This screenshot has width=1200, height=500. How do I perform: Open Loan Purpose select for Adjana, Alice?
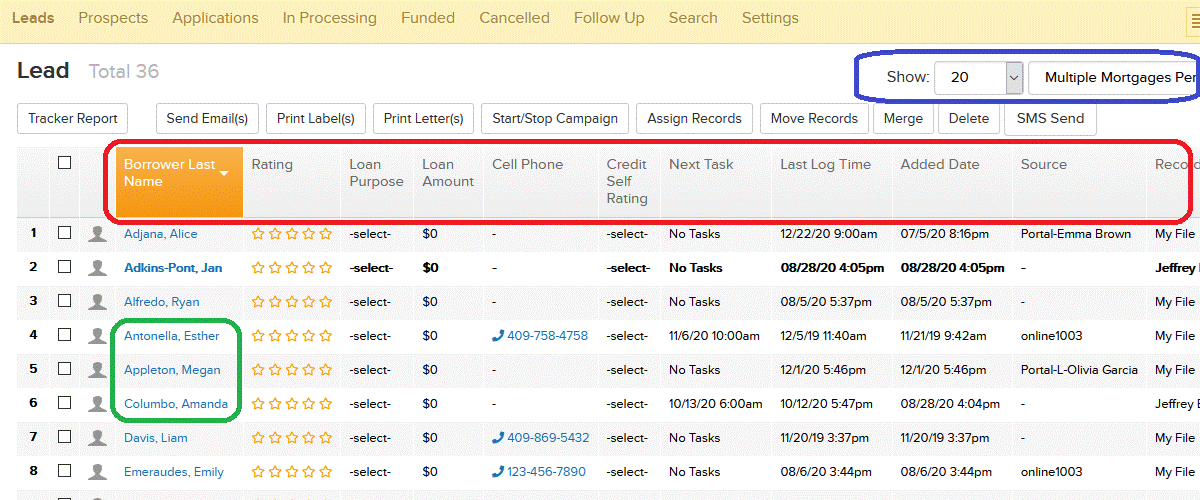pyautogui.click(x=369, y=234)
